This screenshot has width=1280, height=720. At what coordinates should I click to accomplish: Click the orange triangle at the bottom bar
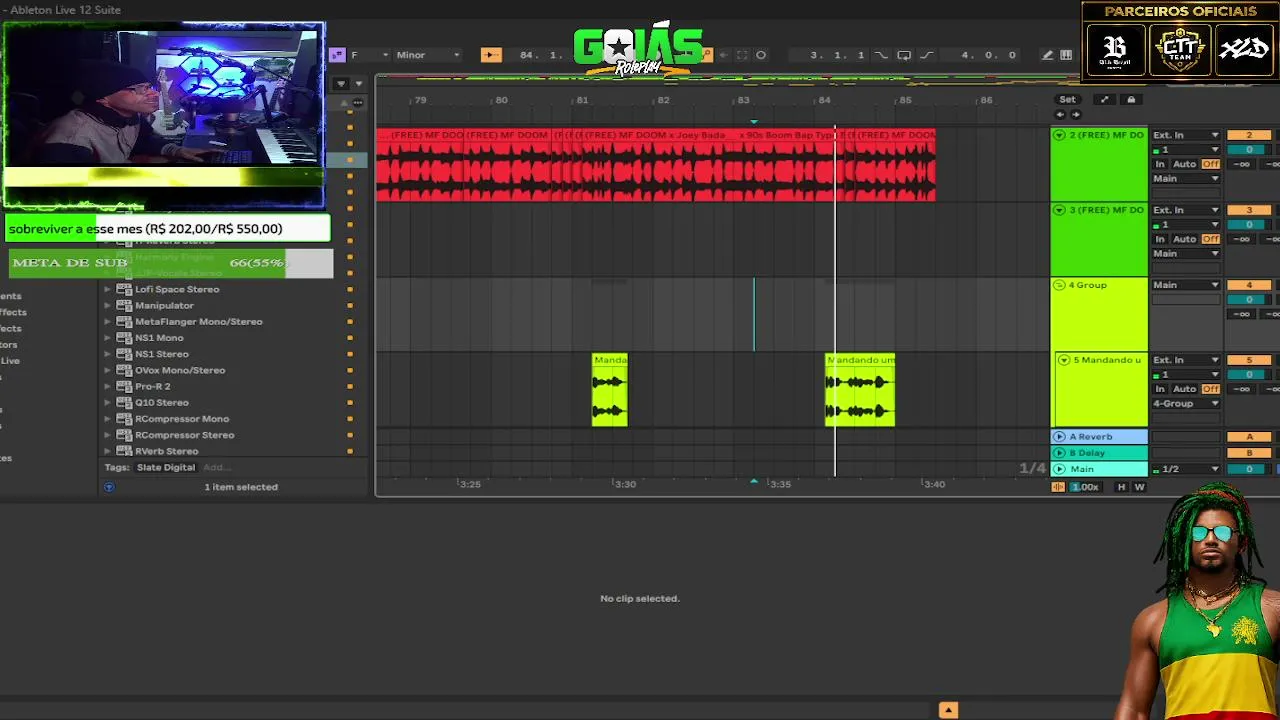click(x=948, y=710)
